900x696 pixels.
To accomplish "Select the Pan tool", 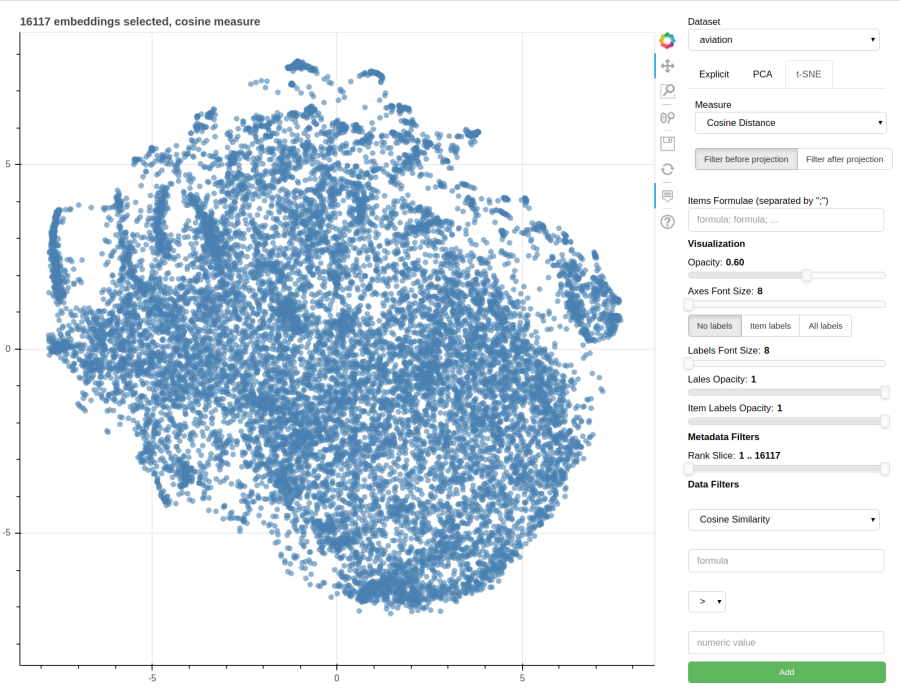I will 667,66.
